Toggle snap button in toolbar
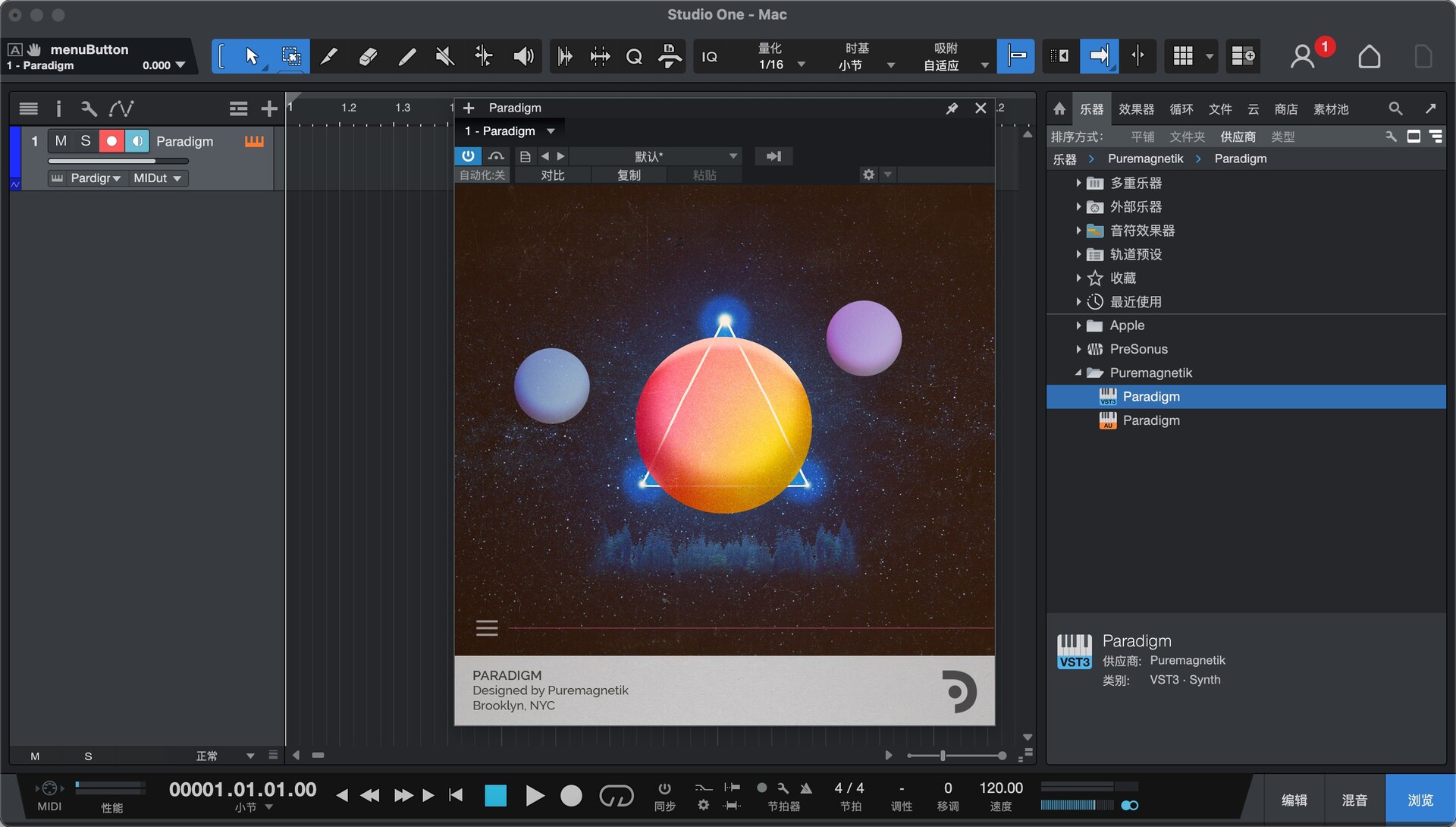1456x827 pixels. (x=1015, y=56)
